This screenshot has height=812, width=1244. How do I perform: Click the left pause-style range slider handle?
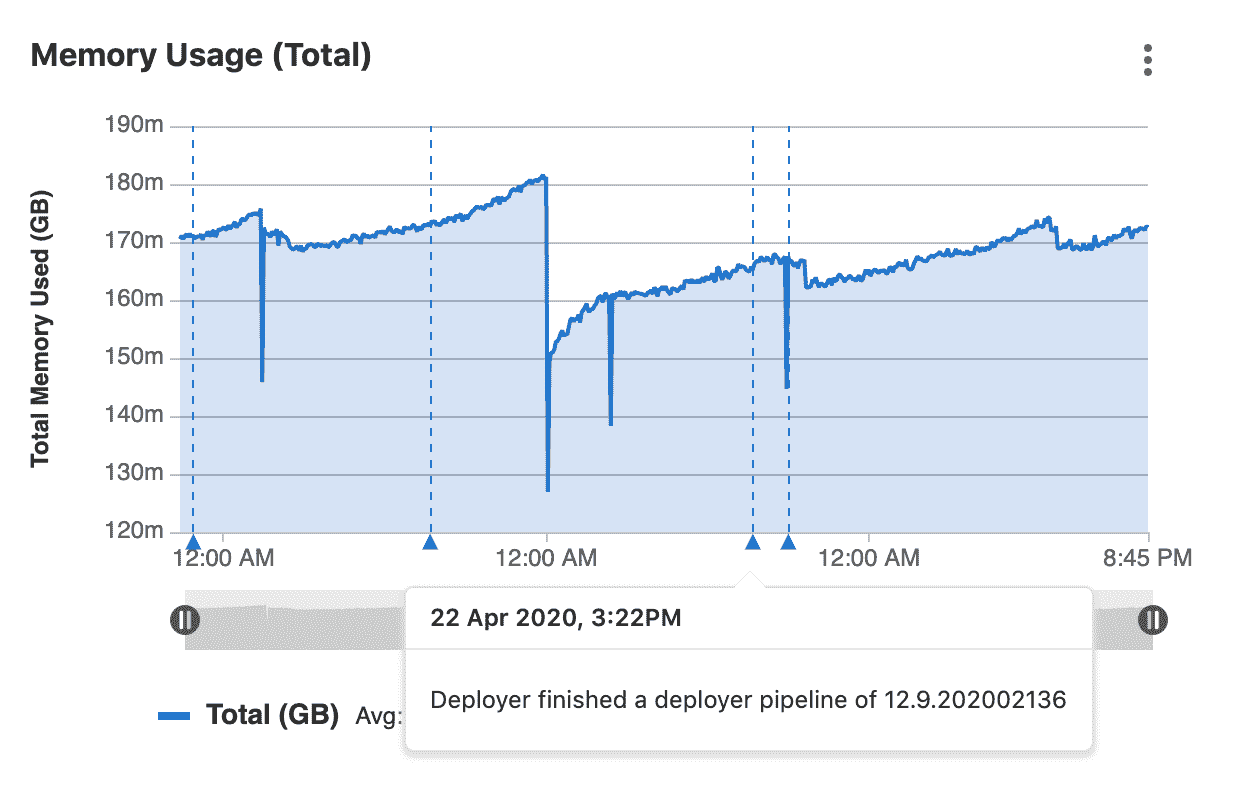185,620
